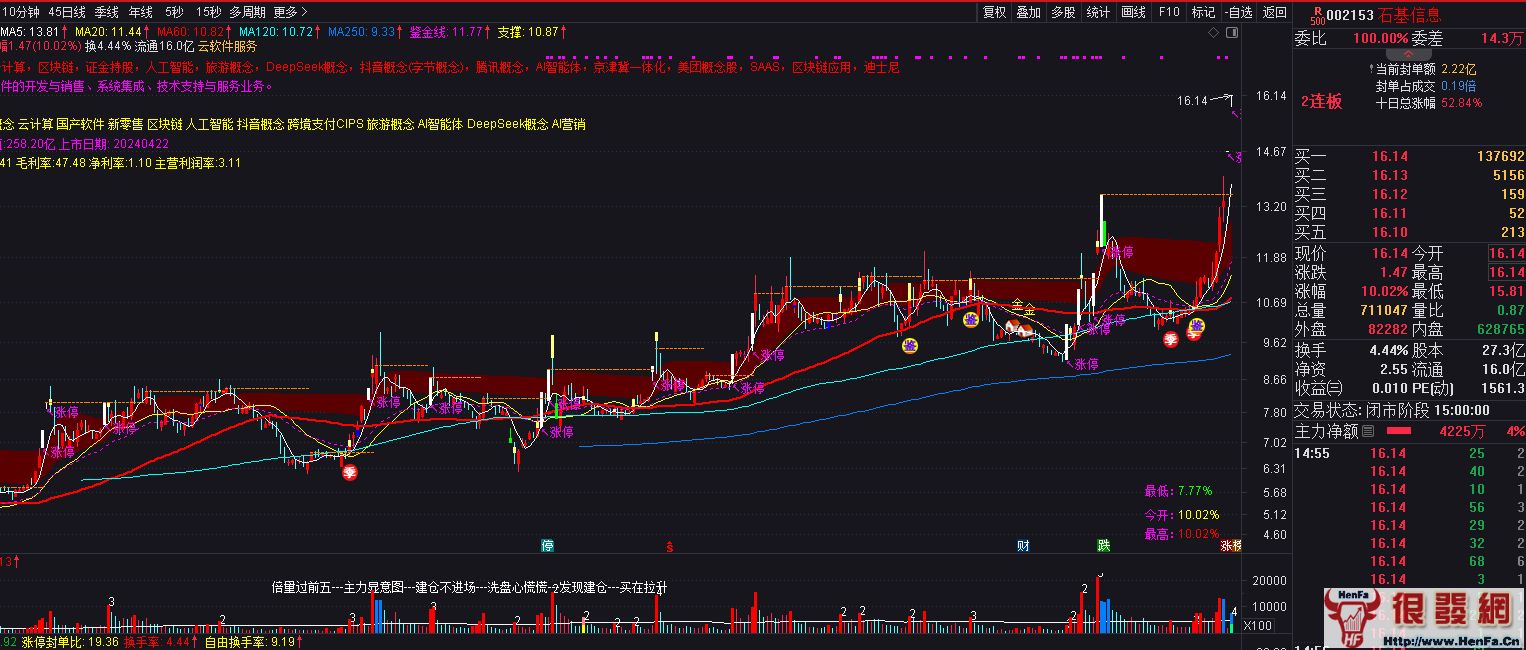Click the 停 event marker below the chart
Viewport: 1526px width, 650px height.
coord(547,545)
